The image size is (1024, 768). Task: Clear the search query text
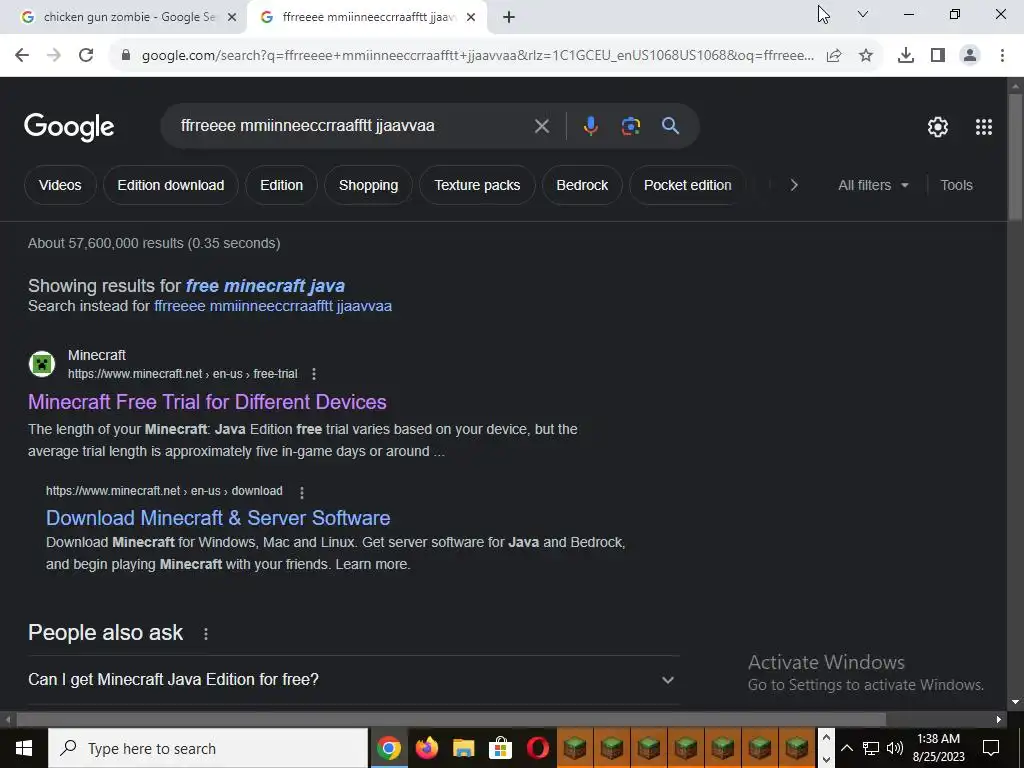pos(541,126)
